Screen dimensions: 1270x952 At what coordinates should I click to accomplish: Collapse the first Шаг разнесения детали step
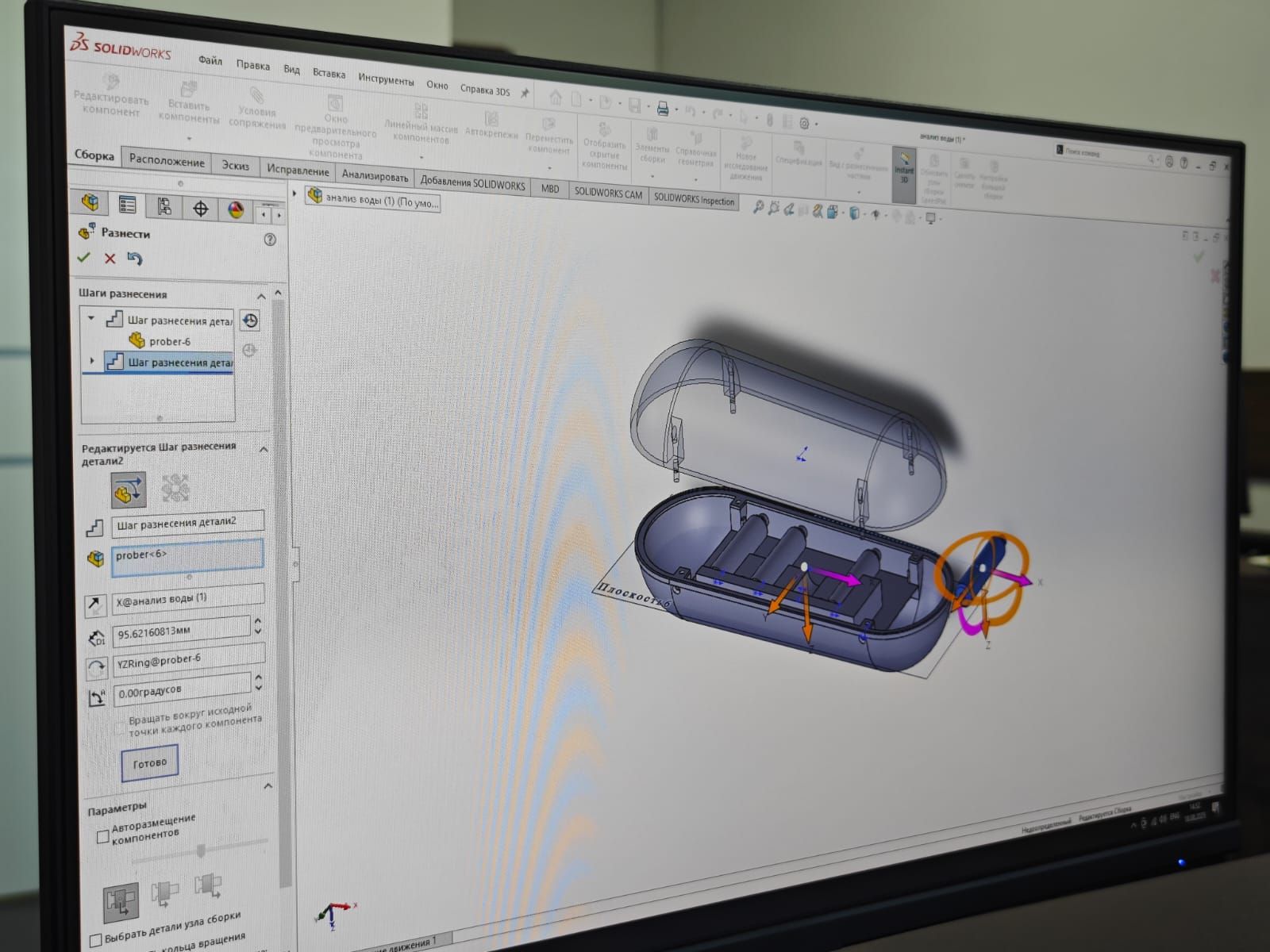point(90,318)
